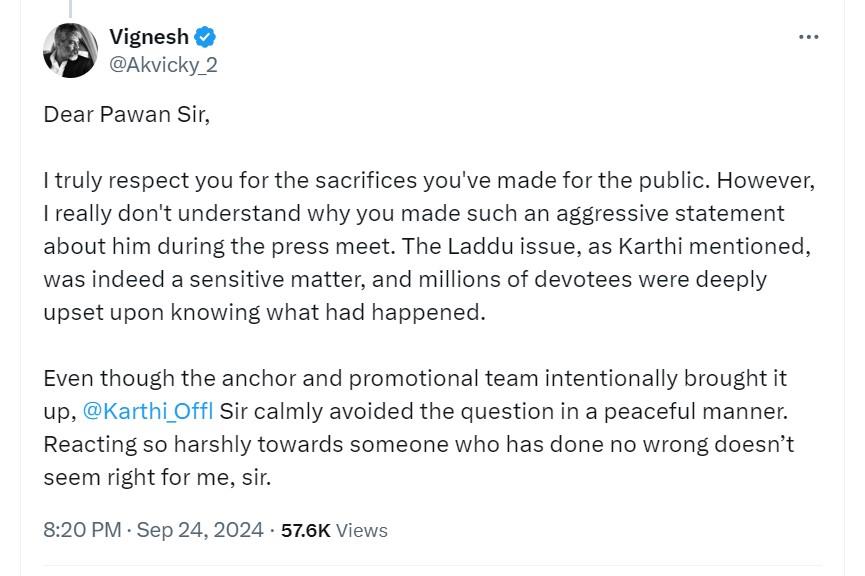Click the phrase 'aggressive statement'
Screen dimensions: 865x576
click(670, 214)
